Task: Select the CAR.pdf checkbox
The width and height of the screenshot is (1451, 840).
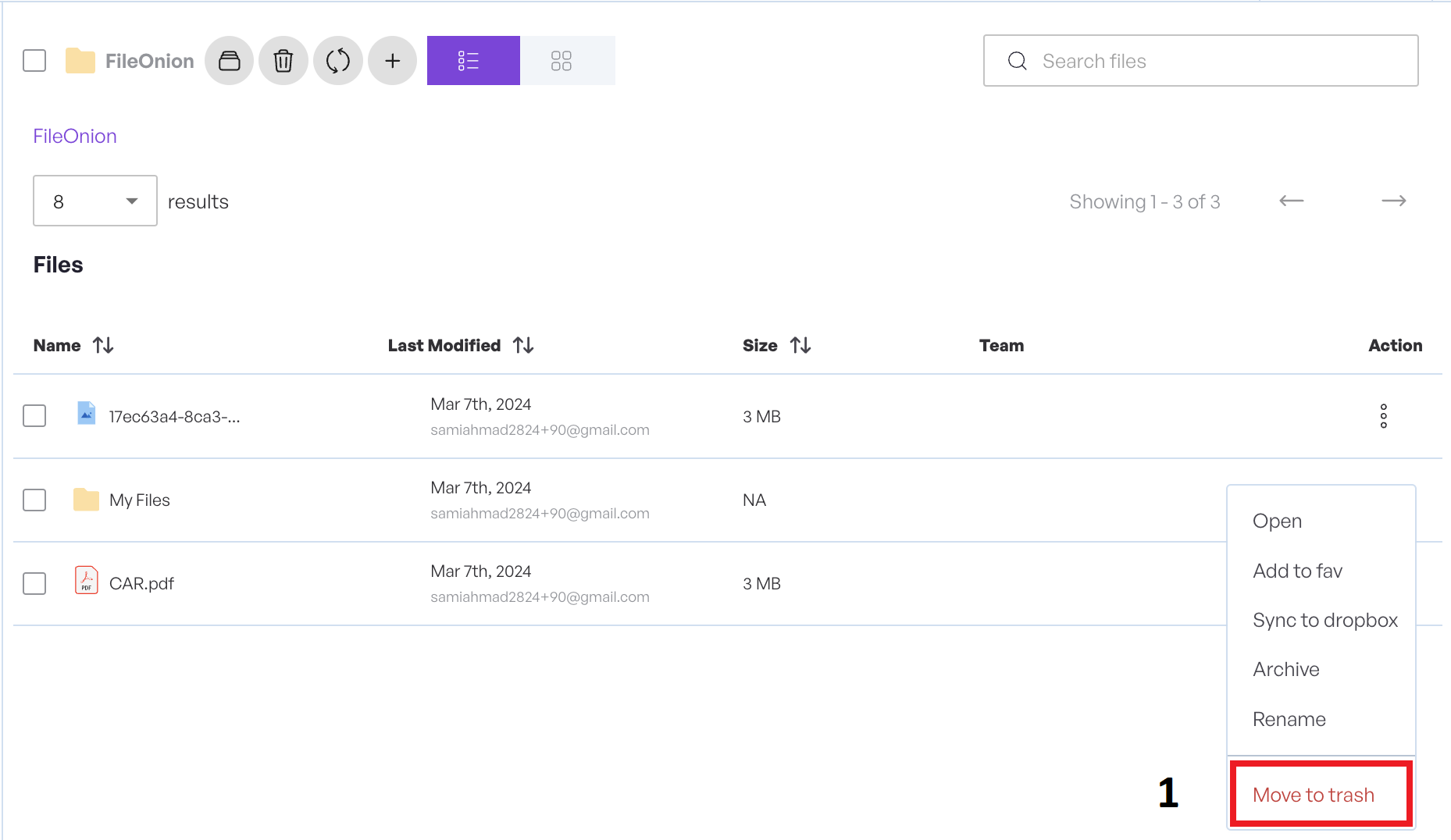Action: 34,583
